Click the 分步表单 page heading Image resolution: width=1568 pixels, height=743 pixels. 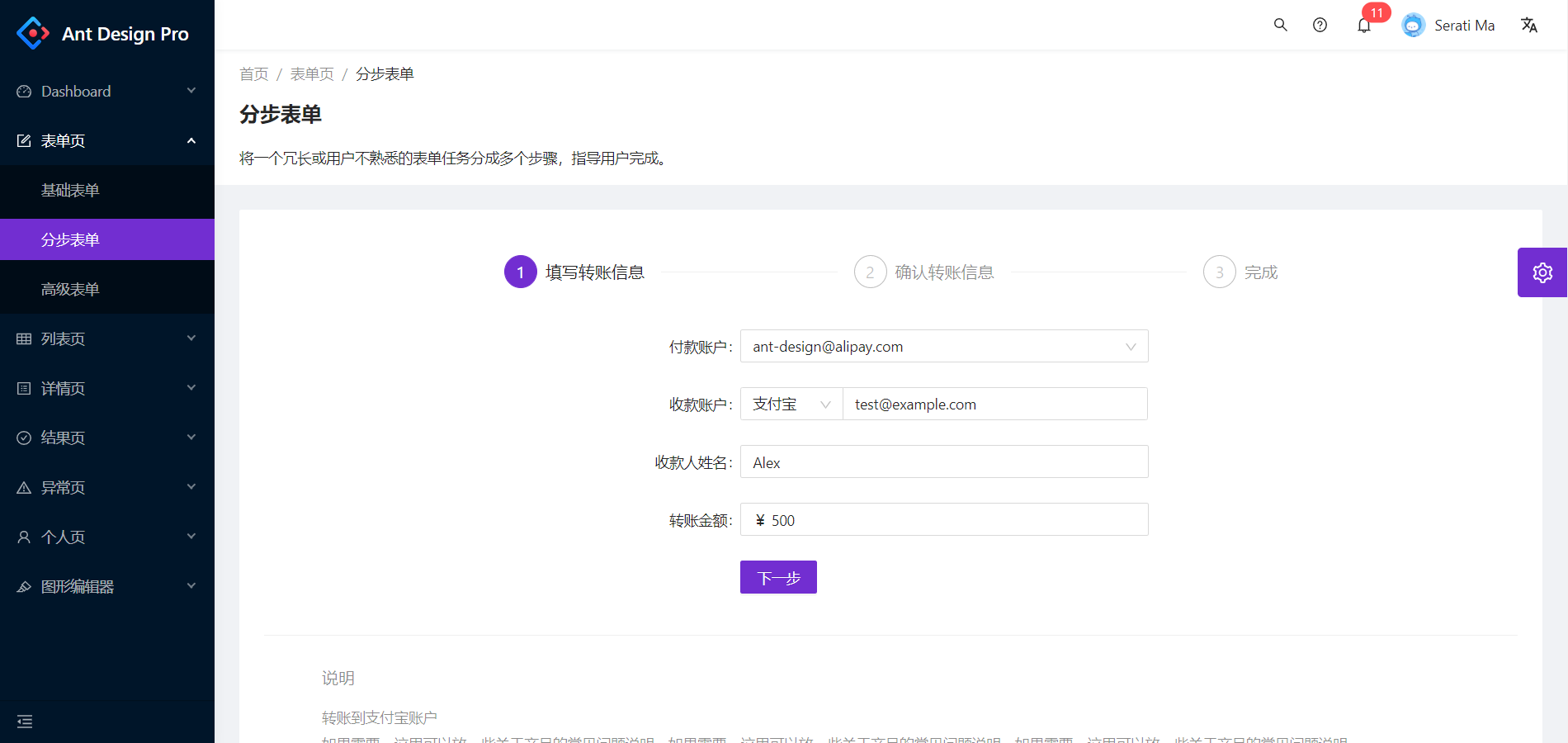pyautogui.click(x=281, y=114)
